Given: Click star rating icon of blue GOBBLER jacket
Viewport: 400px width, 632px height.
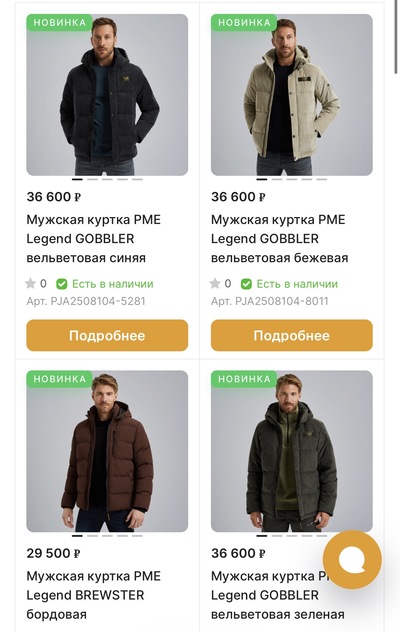Looking at the screenshot, I should point(31,284).
